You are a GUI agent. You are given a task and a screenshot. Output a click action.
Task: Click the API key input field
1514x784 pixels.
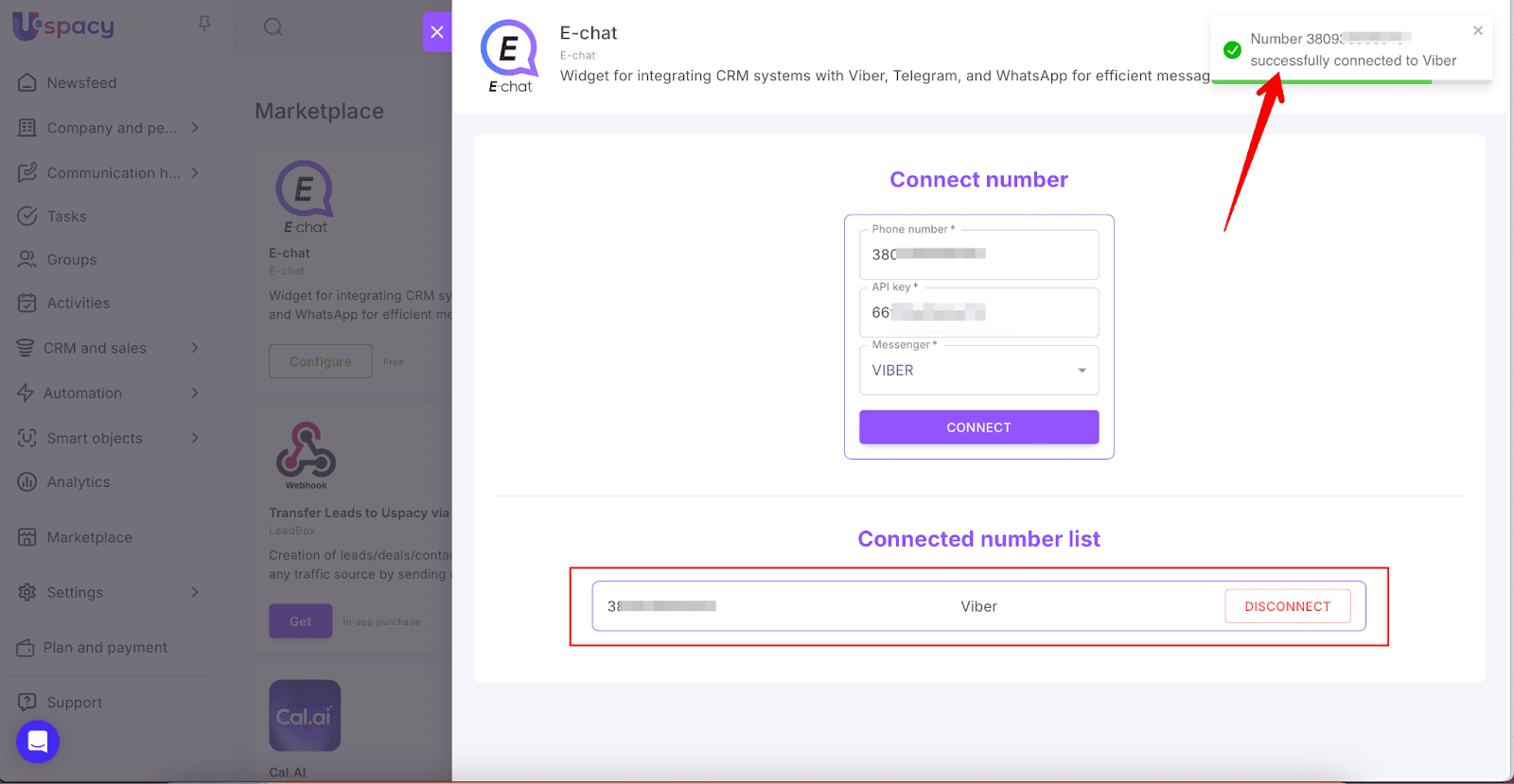pyautogui.click(x=978, y=313)
